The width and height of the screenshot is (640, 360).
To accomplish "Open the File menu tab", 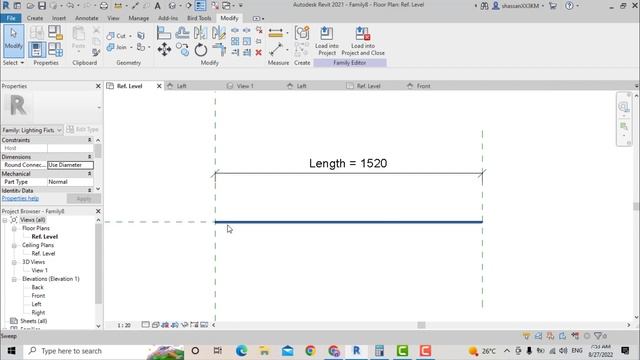I will (11, 18).
